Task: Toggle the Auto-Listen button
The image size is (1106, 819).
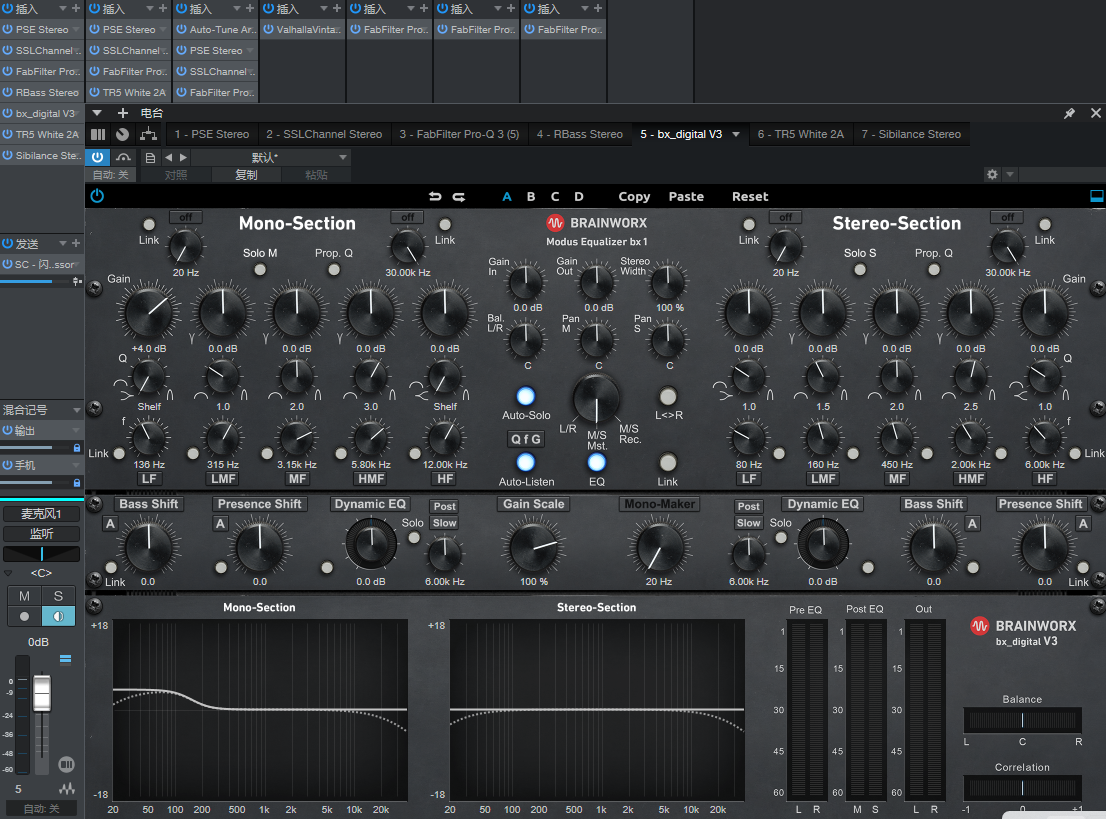Action: (525, 462)
